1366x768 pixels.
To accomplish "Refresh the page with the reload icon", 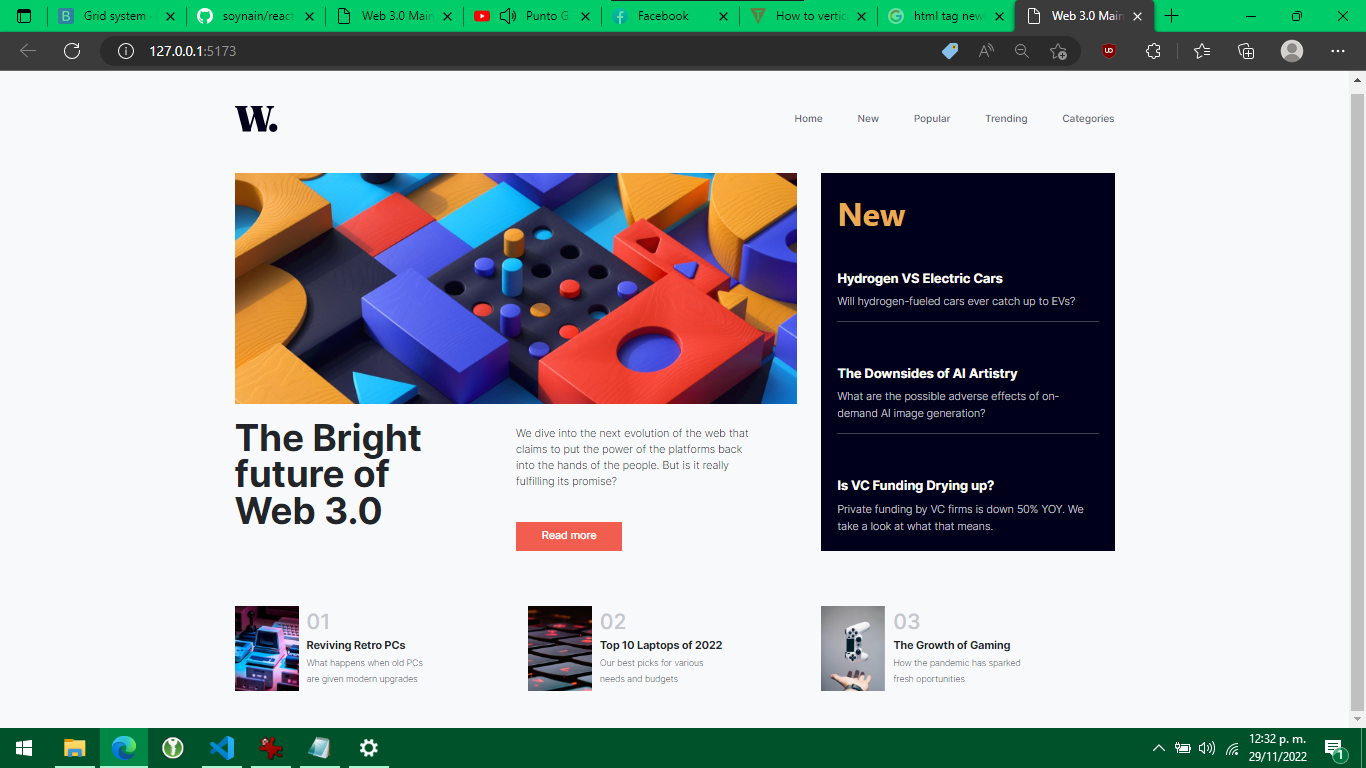I will pos(71,50).
